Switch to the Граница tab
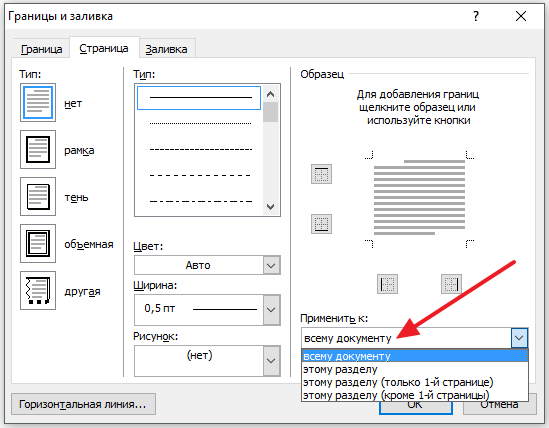Screen dimensions: 549x428 point(41,49)
